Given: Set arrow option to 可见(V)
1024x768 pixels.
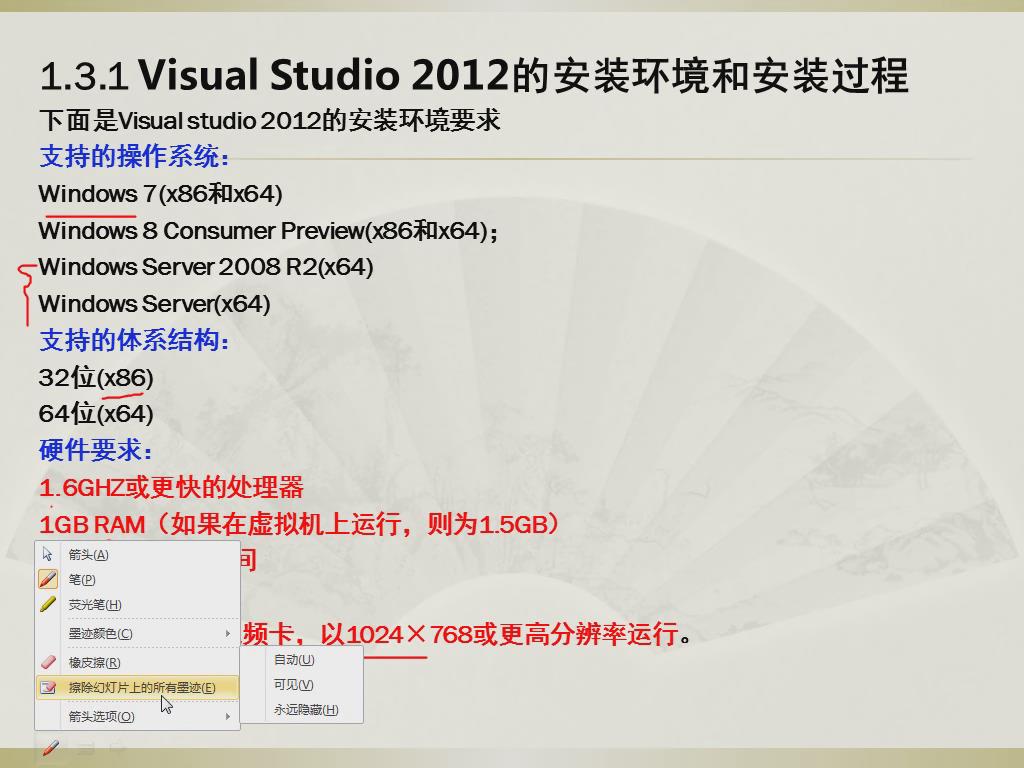Looking at the screenshot, I should 302,684.
